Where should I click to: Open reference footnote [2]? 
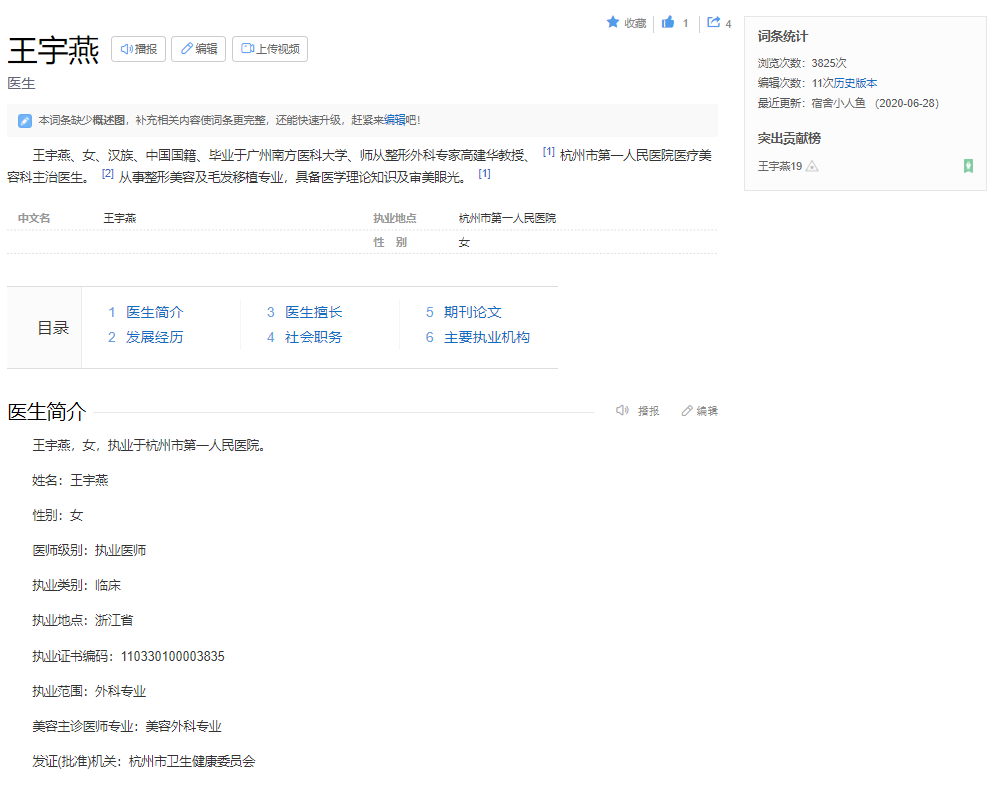point(108,174)
